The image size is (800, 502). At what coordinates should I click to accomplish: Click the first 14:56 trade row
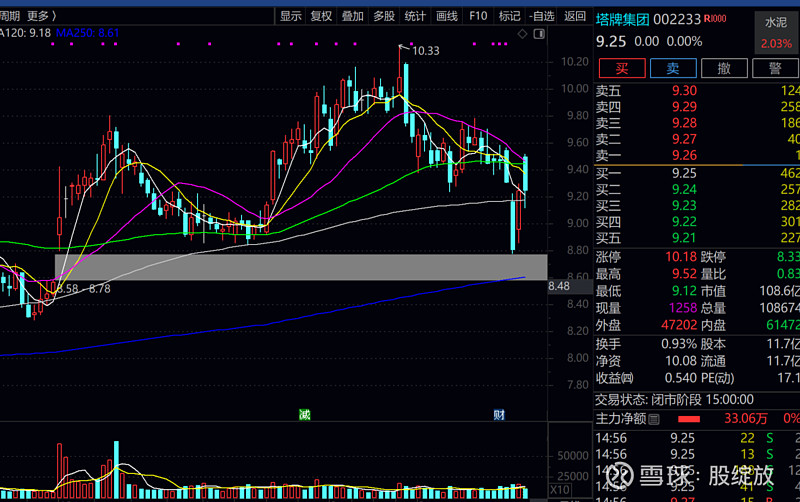697,438
